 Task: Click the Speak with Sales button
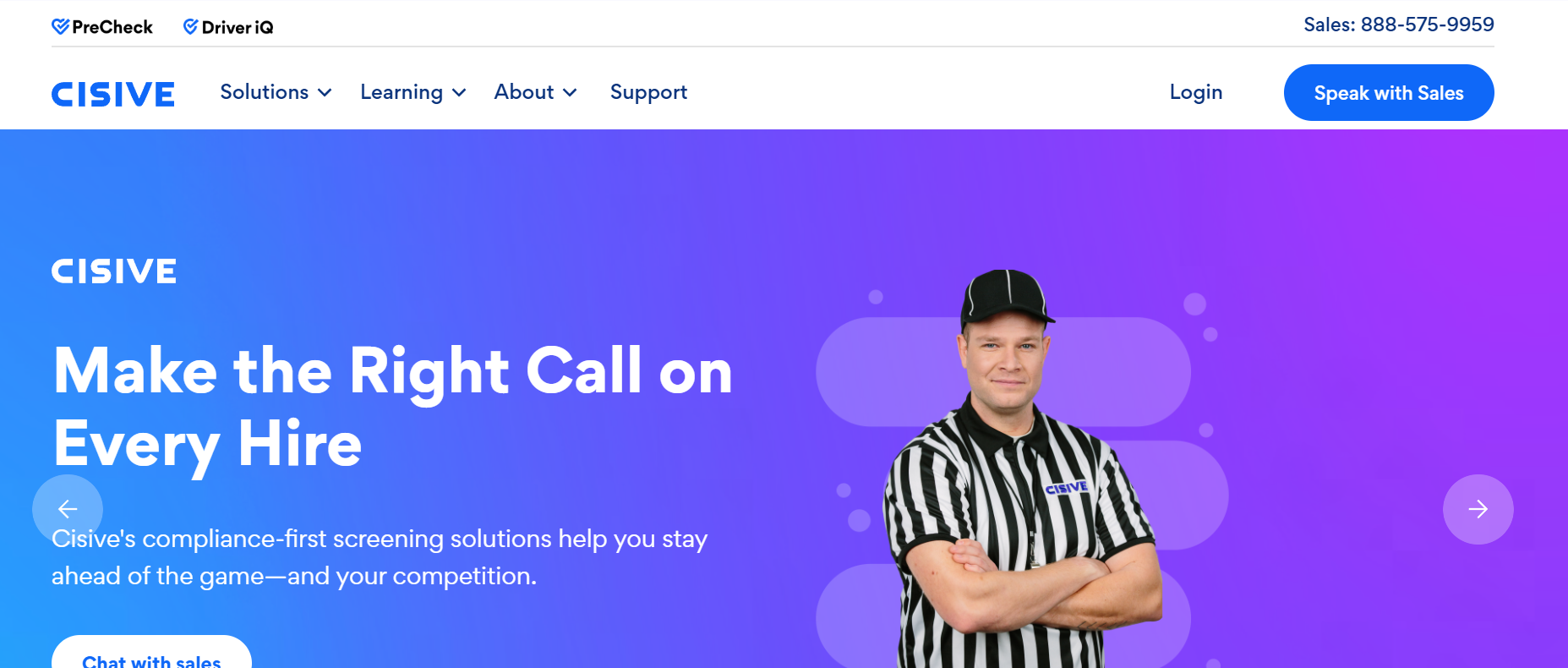pyautogui.click(x=1389, y=92)
